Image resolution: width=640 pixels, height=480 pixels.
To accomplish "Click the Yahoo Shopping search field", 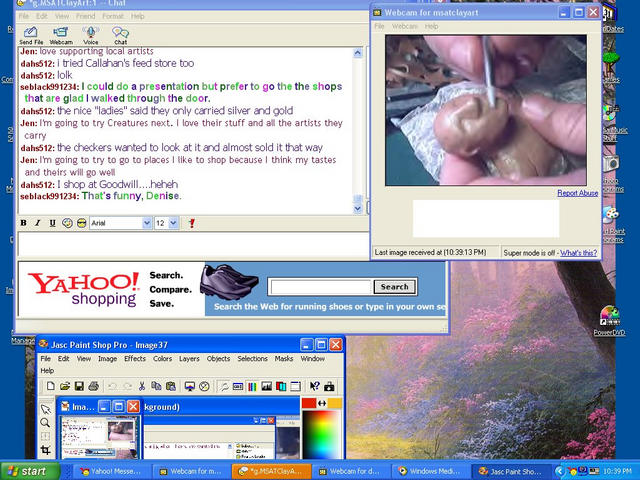I will pyautogui.click(x=321, y=287).
